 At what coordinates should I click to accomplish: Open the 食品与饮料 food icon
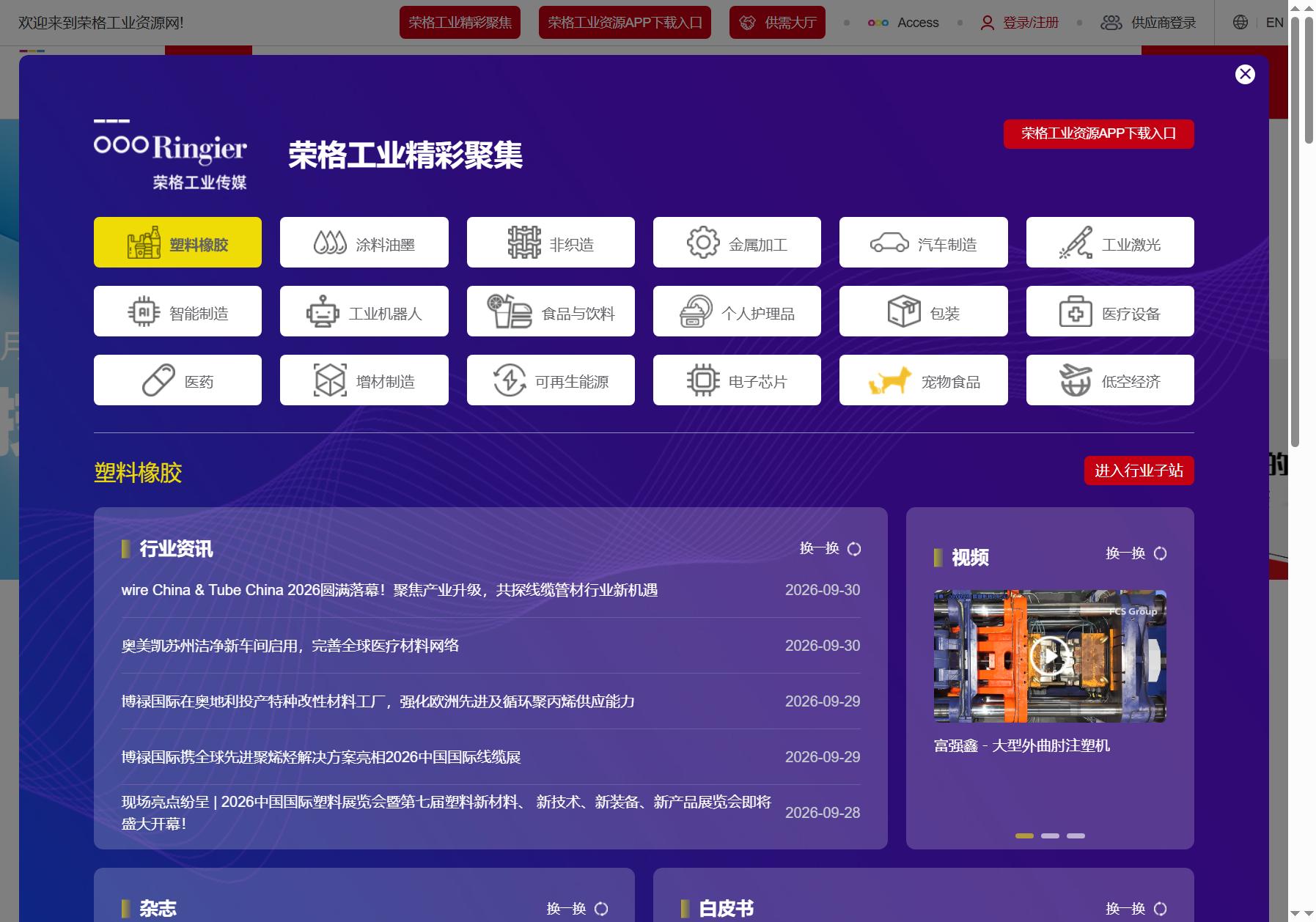coord(510,311)
